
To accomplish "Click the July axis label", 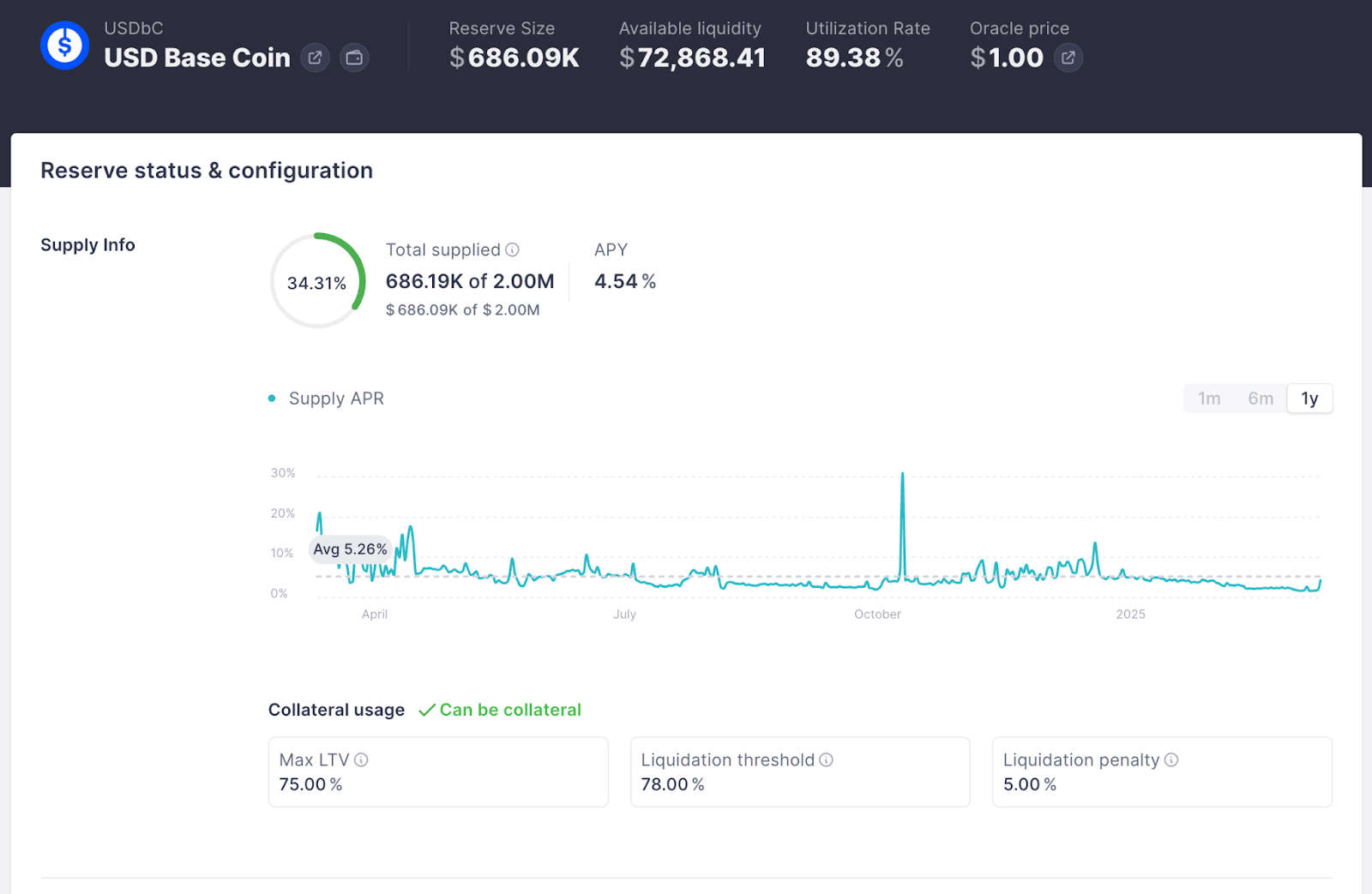I will [625, 615].
